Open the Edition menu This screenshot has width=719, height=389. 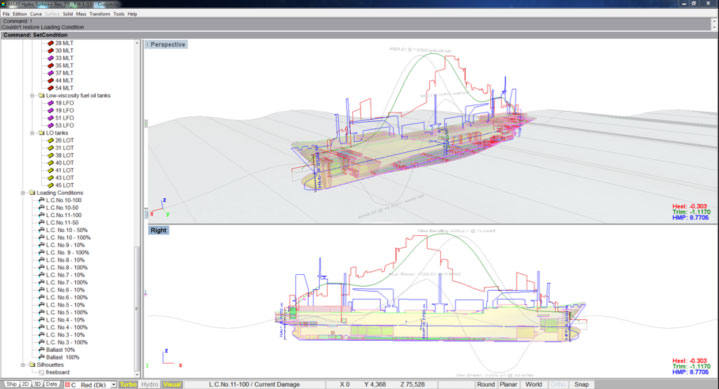click(x=20, y=14)
